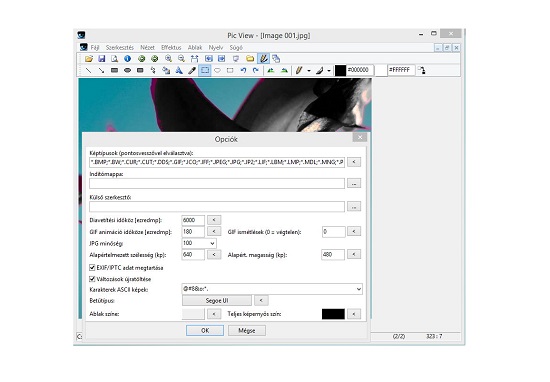The image size is (550, 382).
Task: Click the swap colors icon after #FFFFFF
Action: tap(422, 70)
